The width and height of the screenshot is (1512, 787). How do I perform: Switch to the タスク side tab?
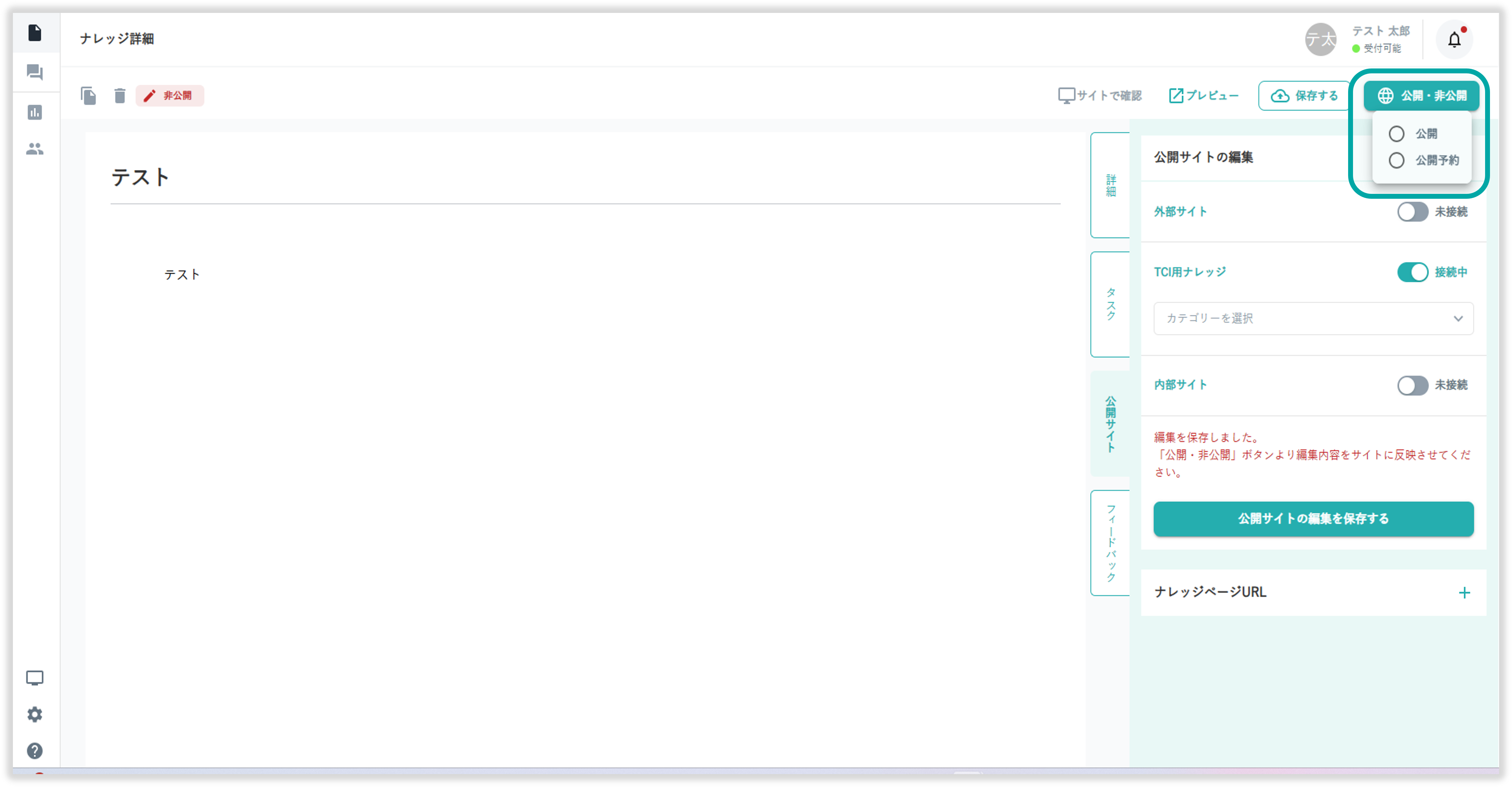tap(1110, 304)
